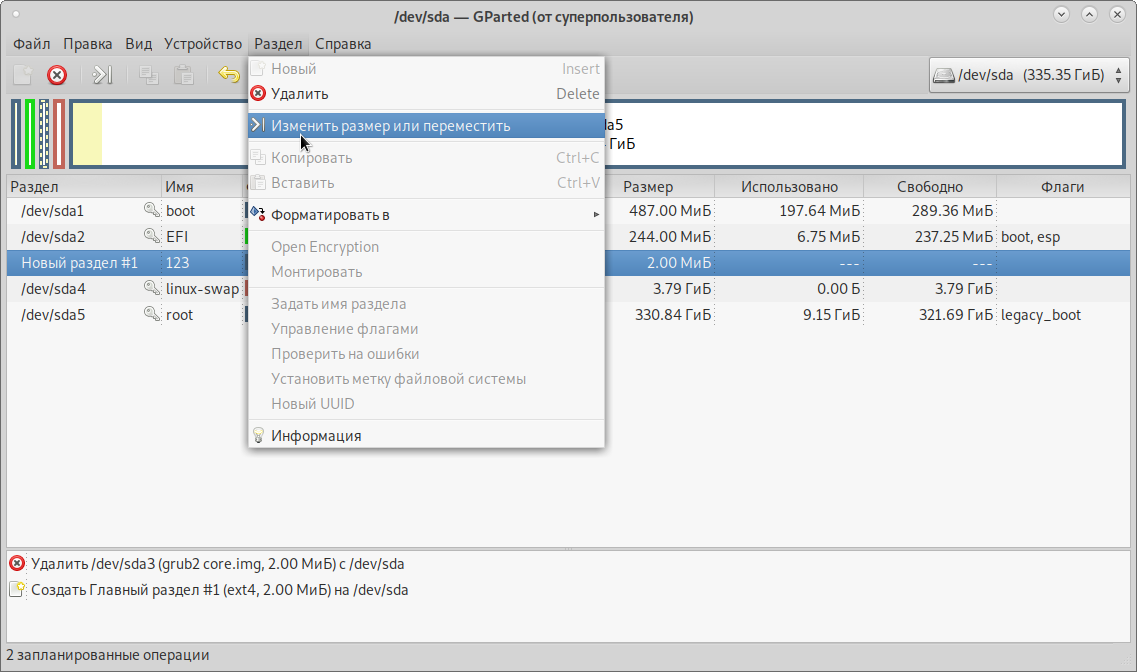Maximize the GParted window
The image size is (1137, 672).
(1089, 14)
